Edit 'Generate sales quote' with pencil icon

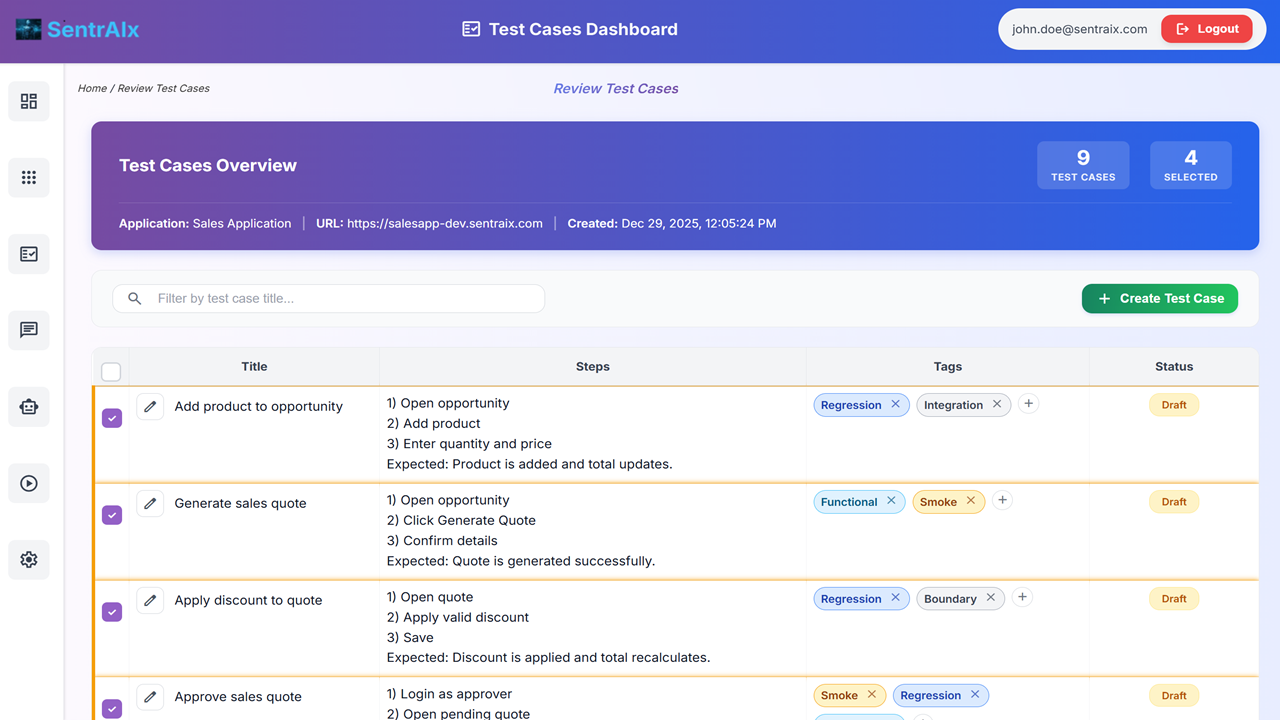150,503
